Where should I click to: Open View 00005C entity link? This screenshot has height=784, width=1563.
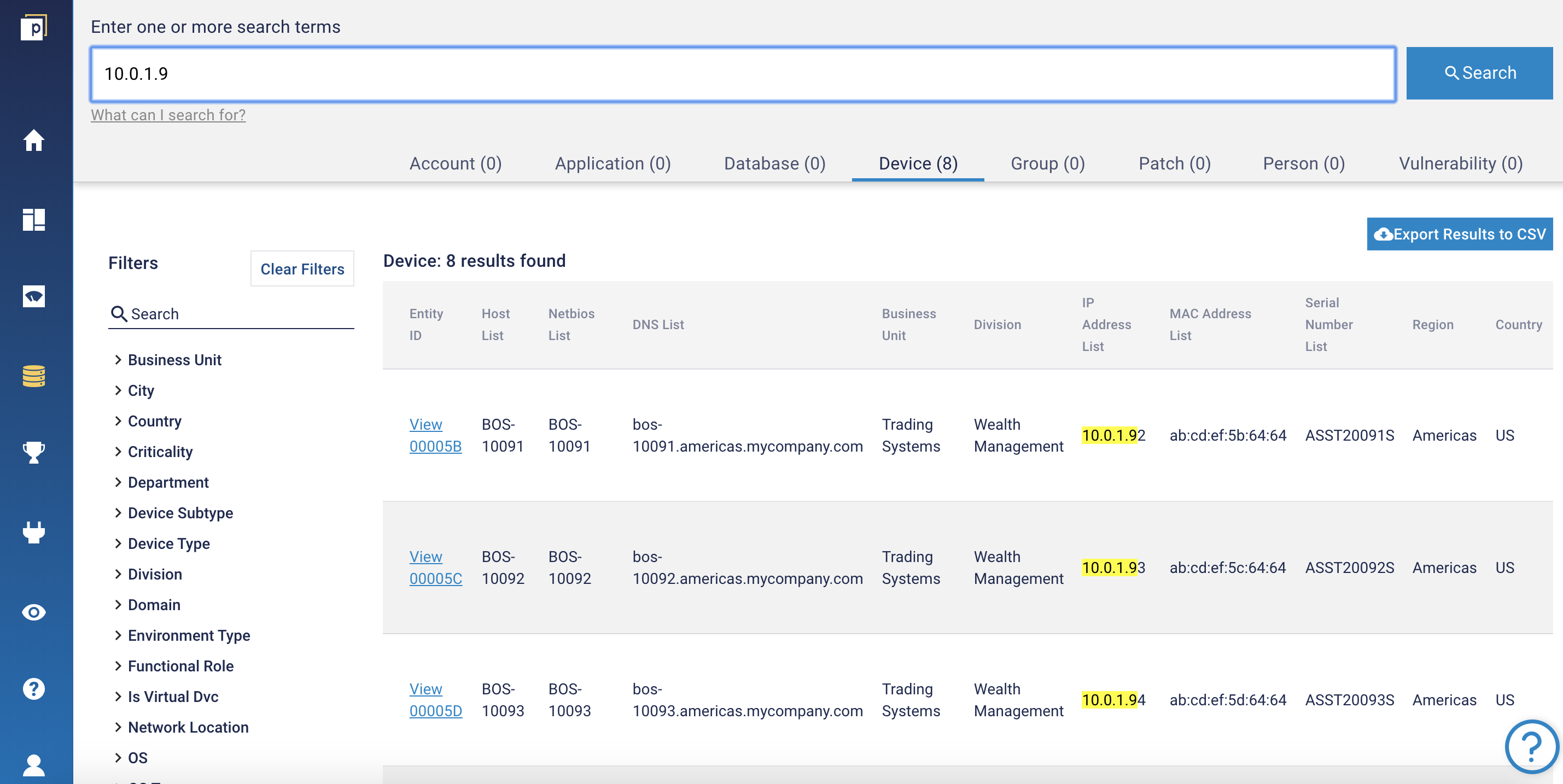435,567
